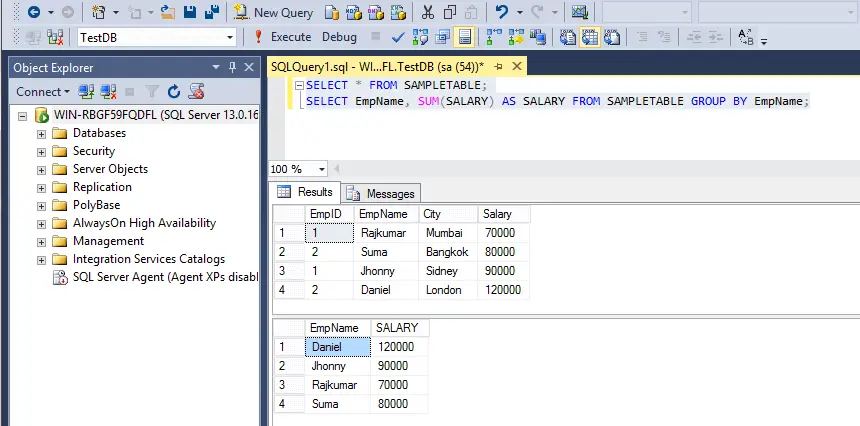The image size is (860, 426).
Task: Click the New Project icon
Action: click(99, 12)
